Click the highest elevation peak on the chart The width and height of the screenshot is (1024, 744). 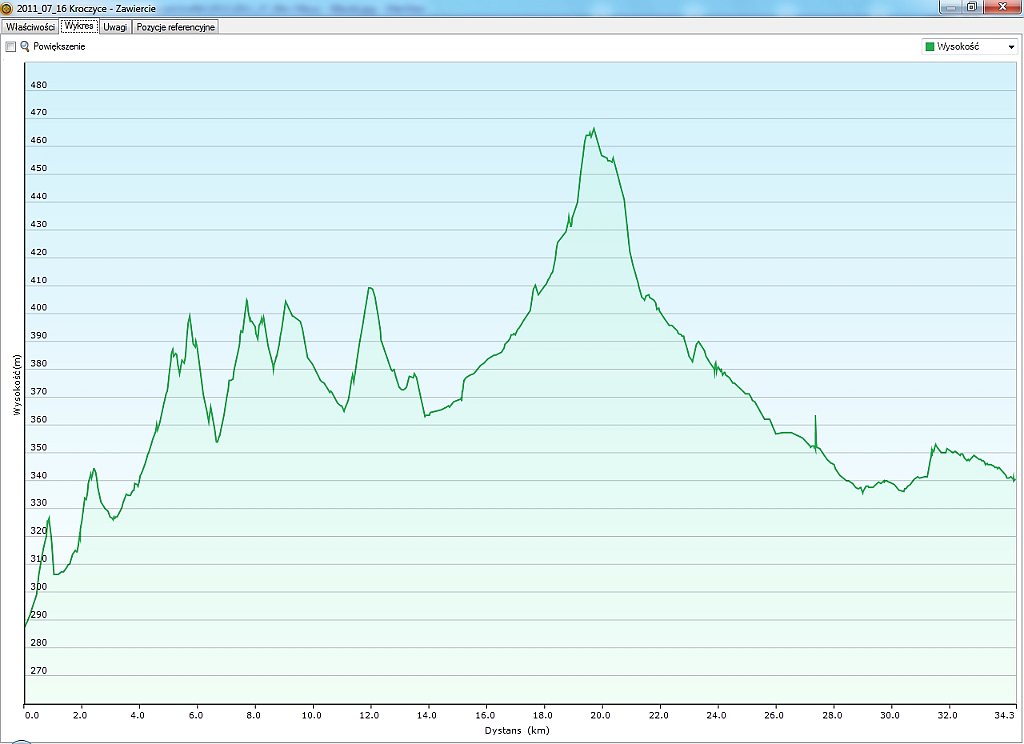coord(593,129)
